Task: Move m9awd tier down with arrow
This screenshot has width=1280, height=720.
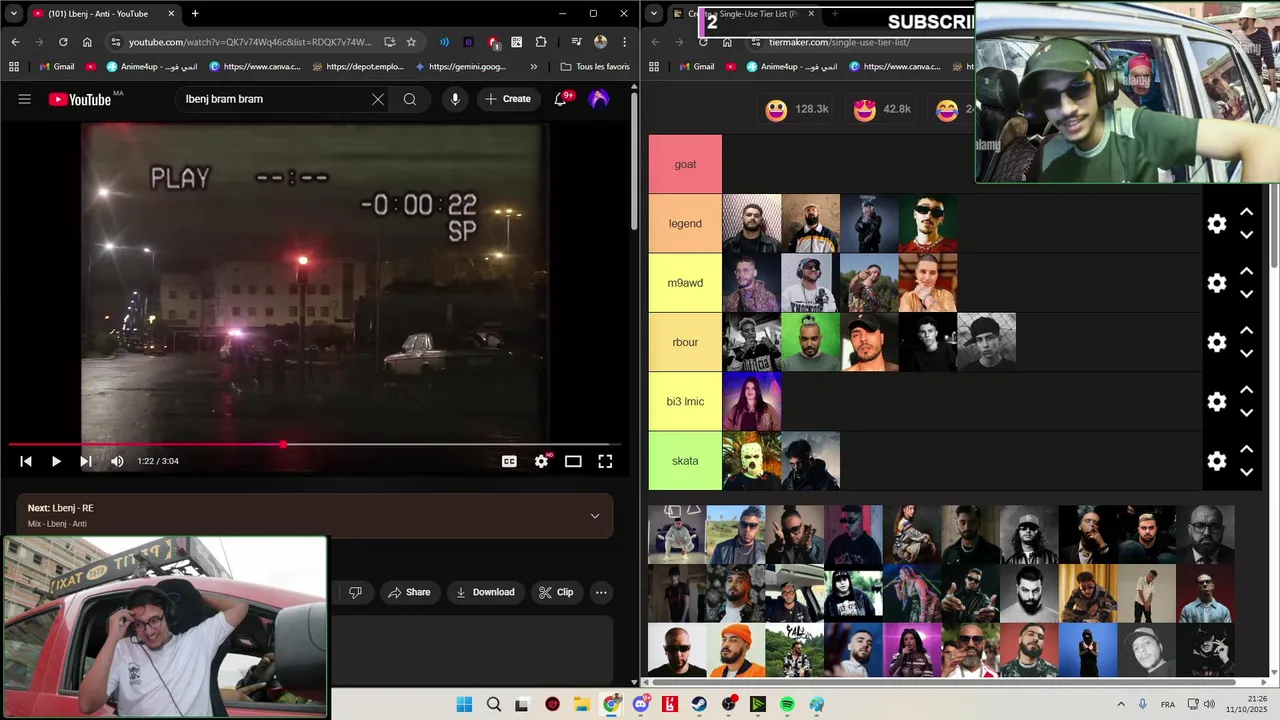Action: [1247, 294]
